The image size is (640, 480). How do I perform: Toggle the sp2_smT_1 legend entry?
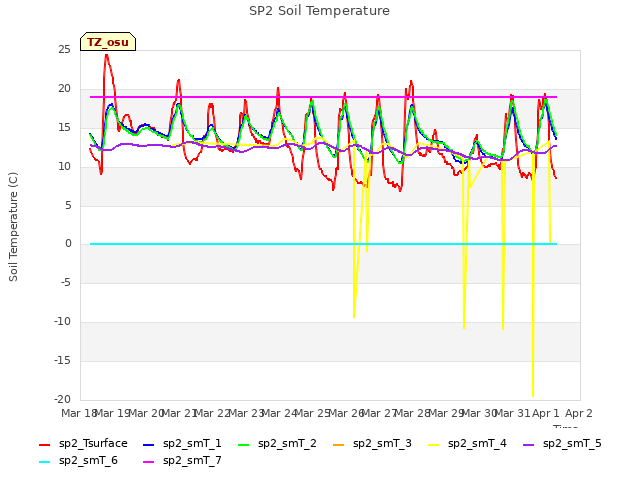pyautogui.click(x=182, y=444)
